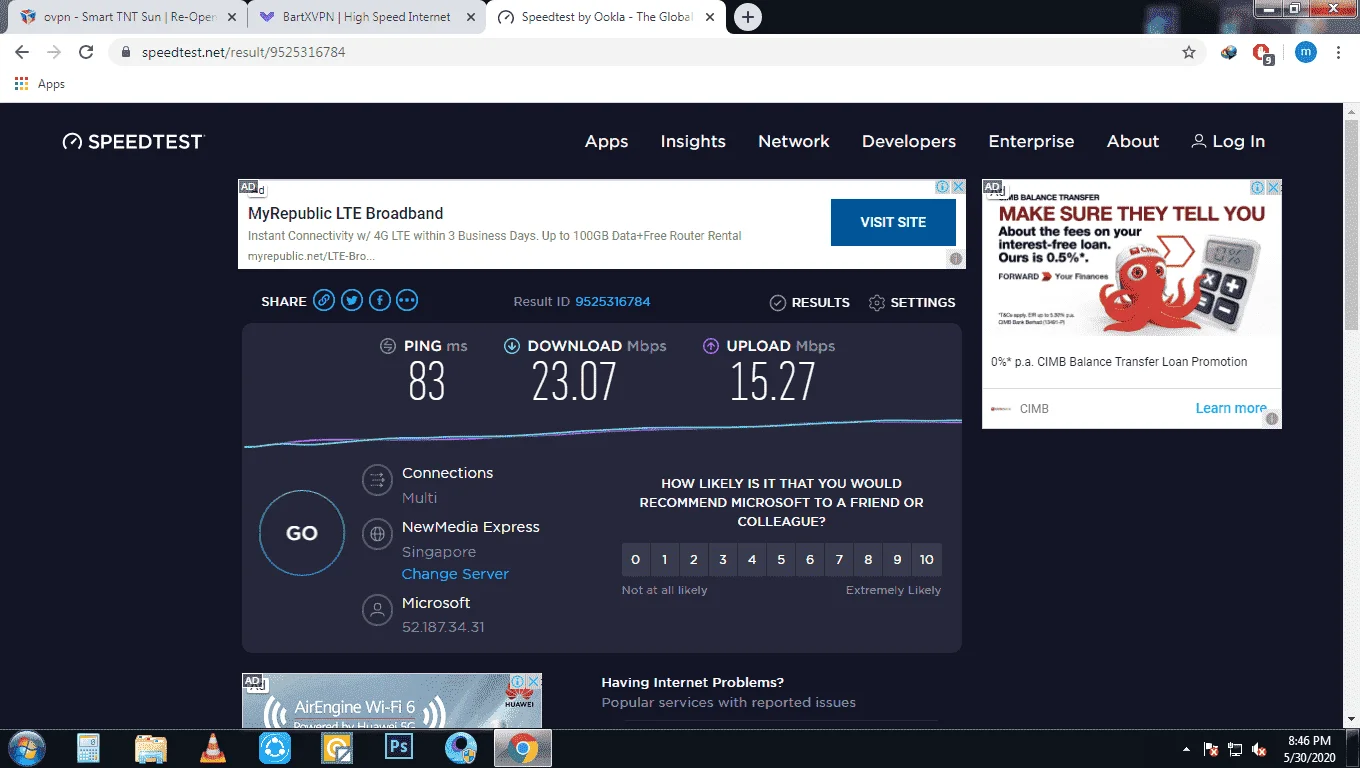The image size is (1360, 768).
Task: Open the Apps bookmarks shortcut
Action: tap(40, 84)
